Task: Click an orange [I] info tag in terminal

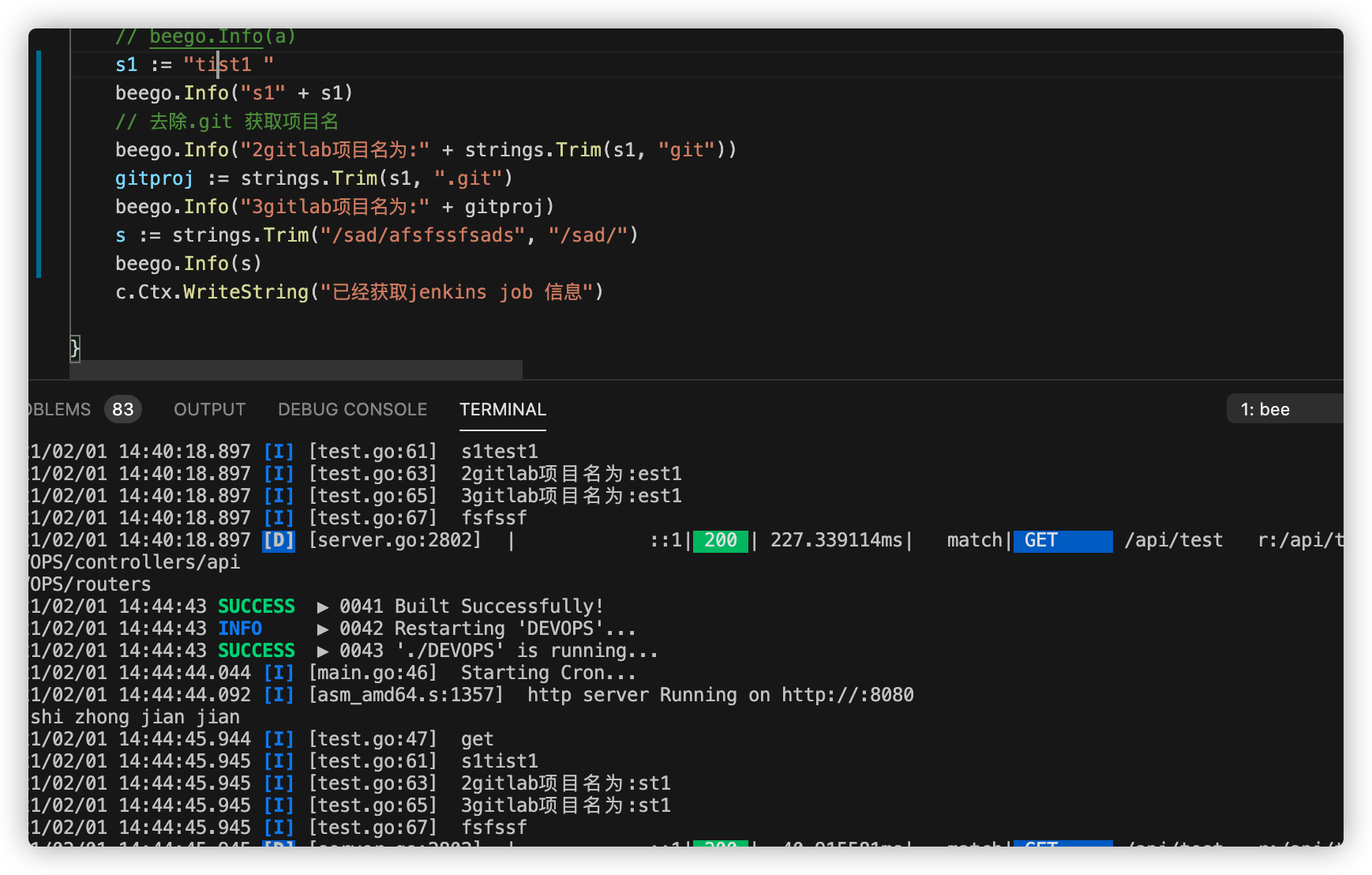Action: (278, 451)
